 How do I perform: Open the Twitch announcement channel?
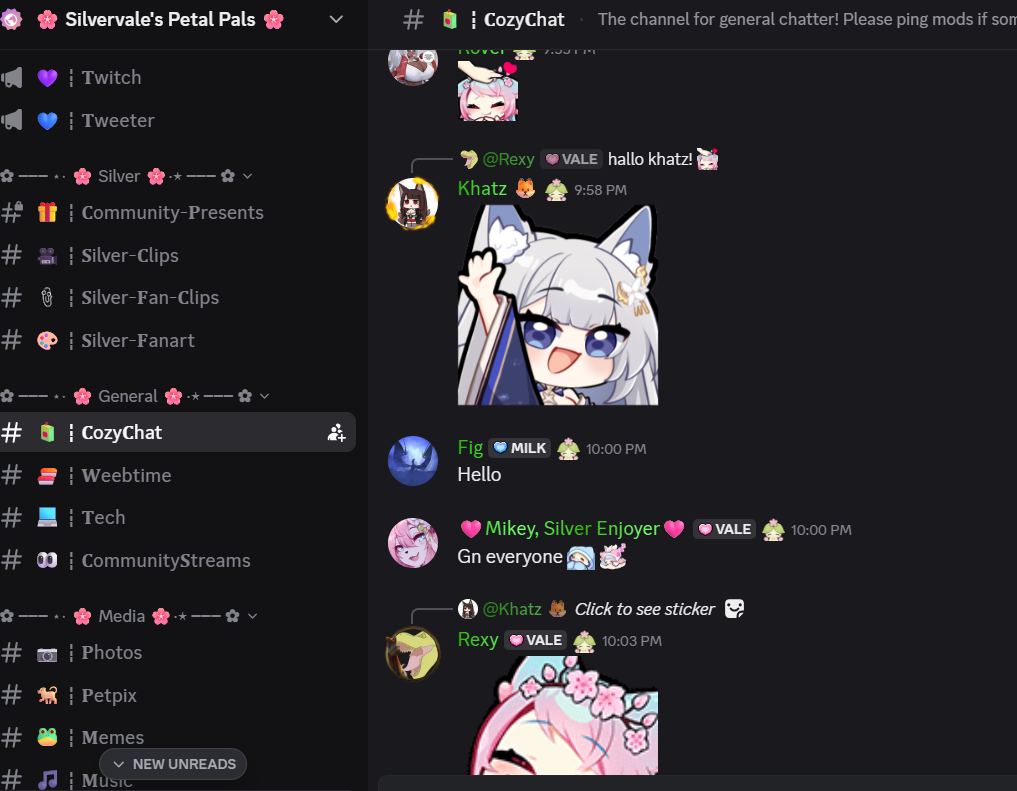(176, 78)
